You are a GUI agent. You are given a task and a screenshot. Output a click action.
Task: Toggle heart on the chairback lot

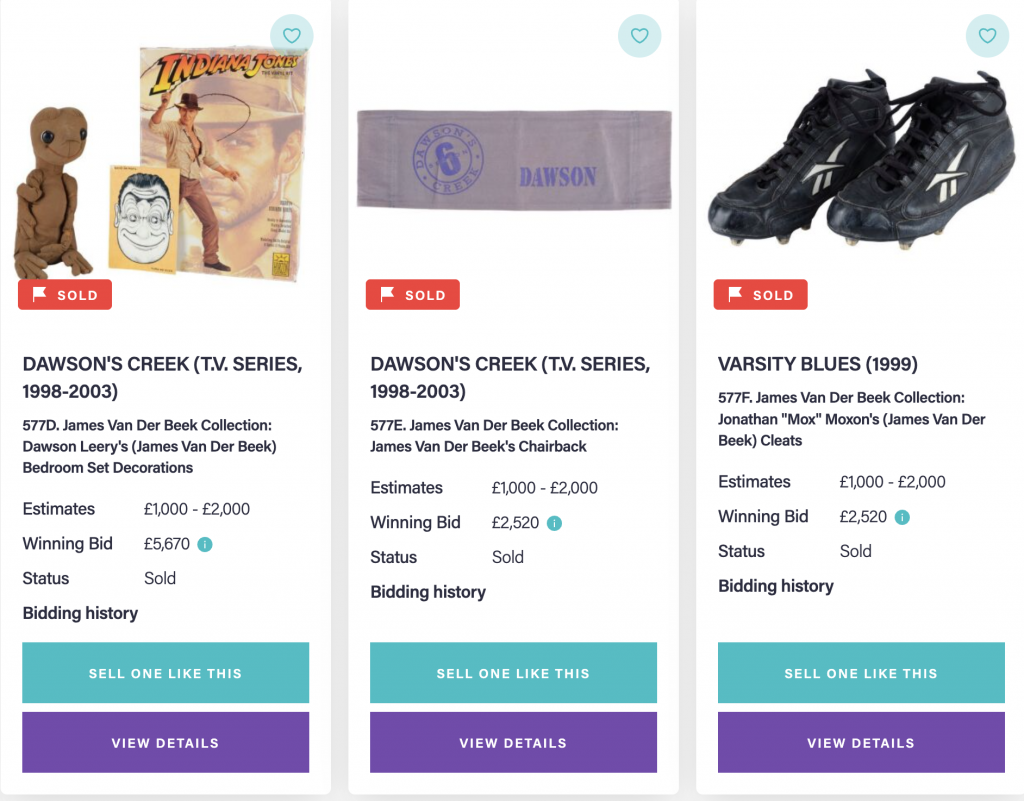[x=639, y=36]
